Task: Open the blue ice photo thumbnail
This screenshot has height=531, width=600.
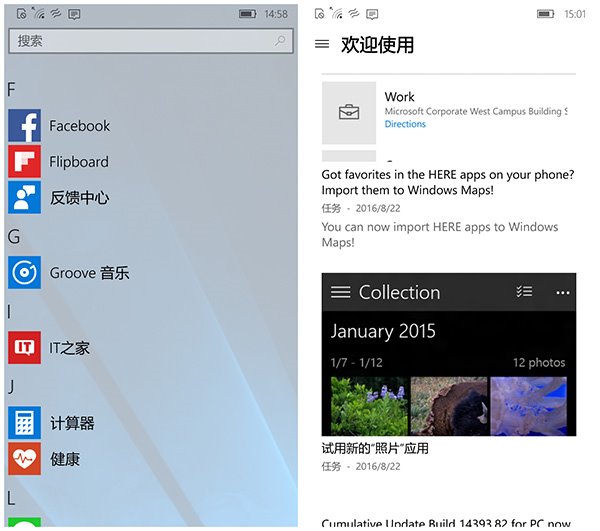Action: (528, 406)
